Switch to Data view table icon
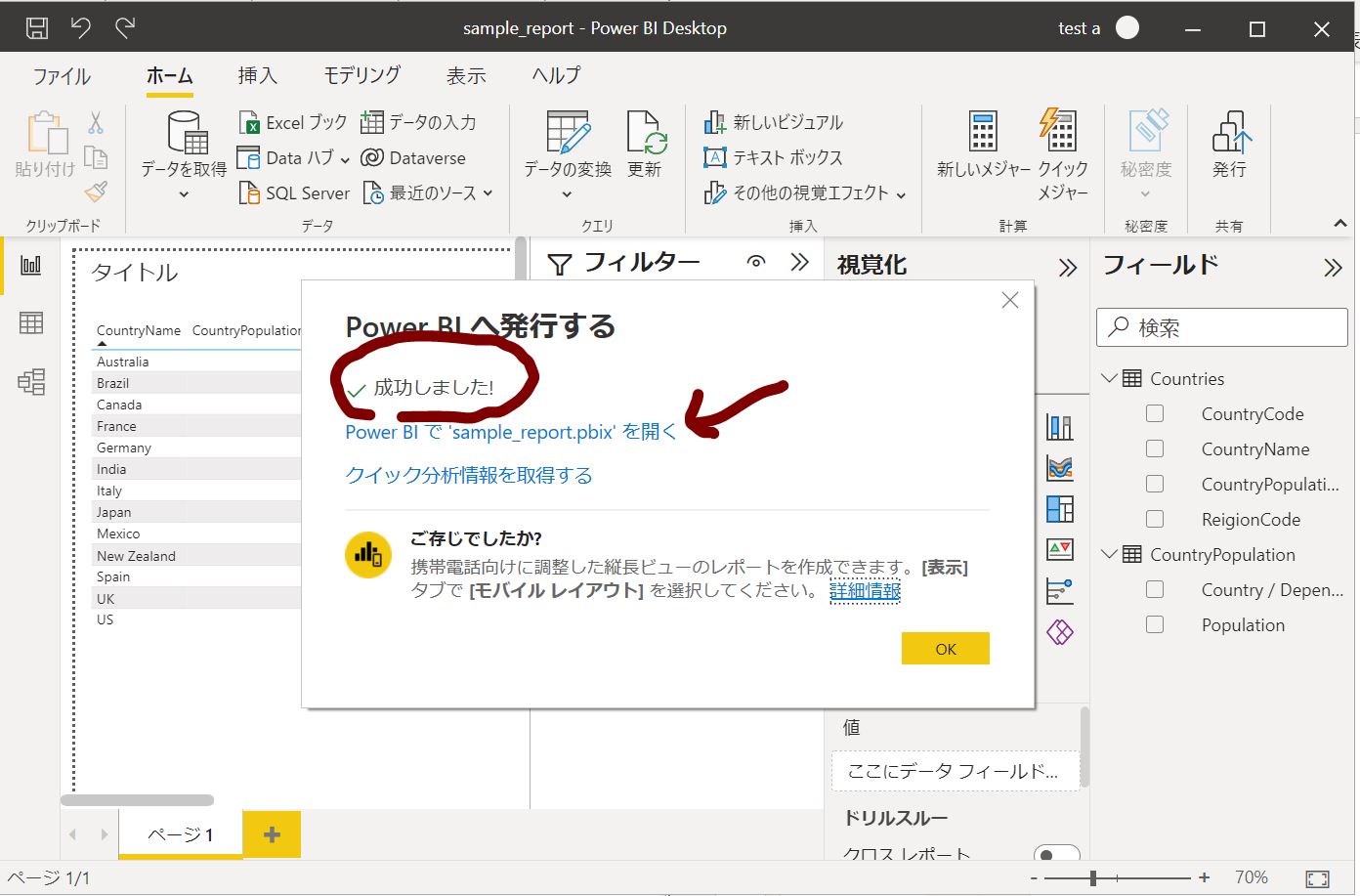This screenshot has height=896, width=1360. (x=31, y=322)
